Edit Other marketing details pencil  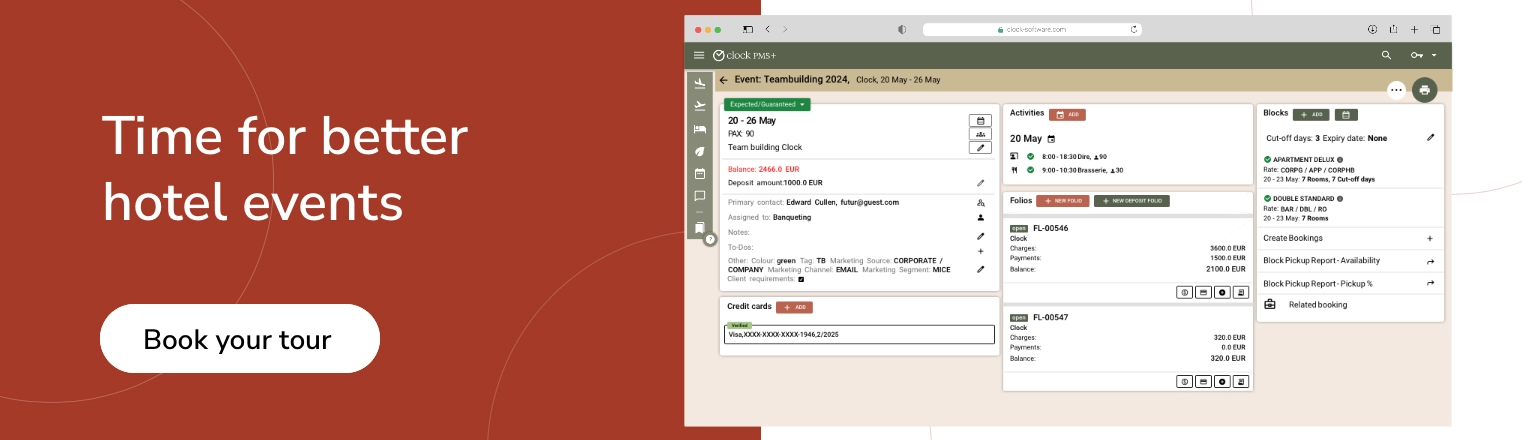pyautogui.click(x=981, y=269)
